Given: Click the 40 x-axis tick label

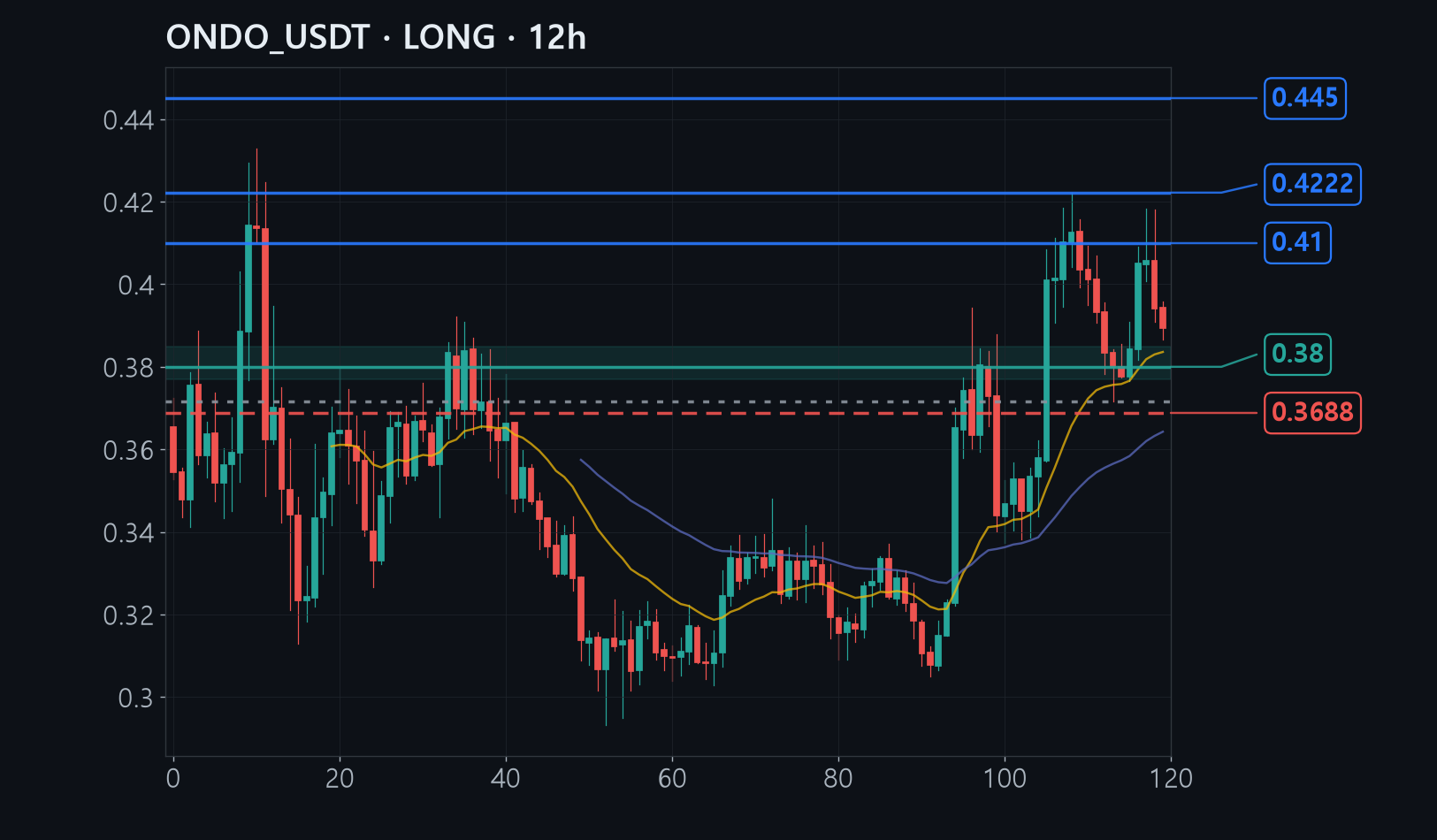Looking at the screenshot, I should click(x=506, y=779).
